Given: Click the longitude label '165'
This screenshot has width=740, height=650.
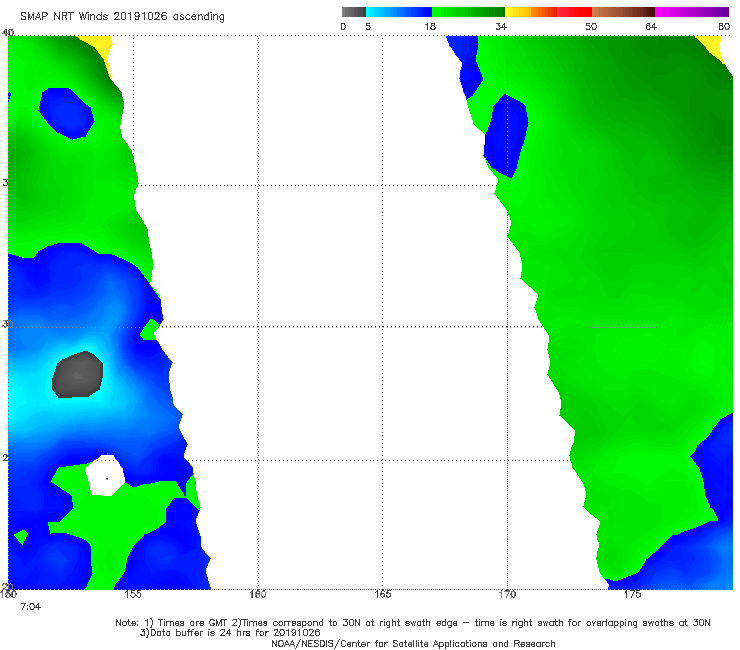Looking at the screenshot, I should [382, 594].
